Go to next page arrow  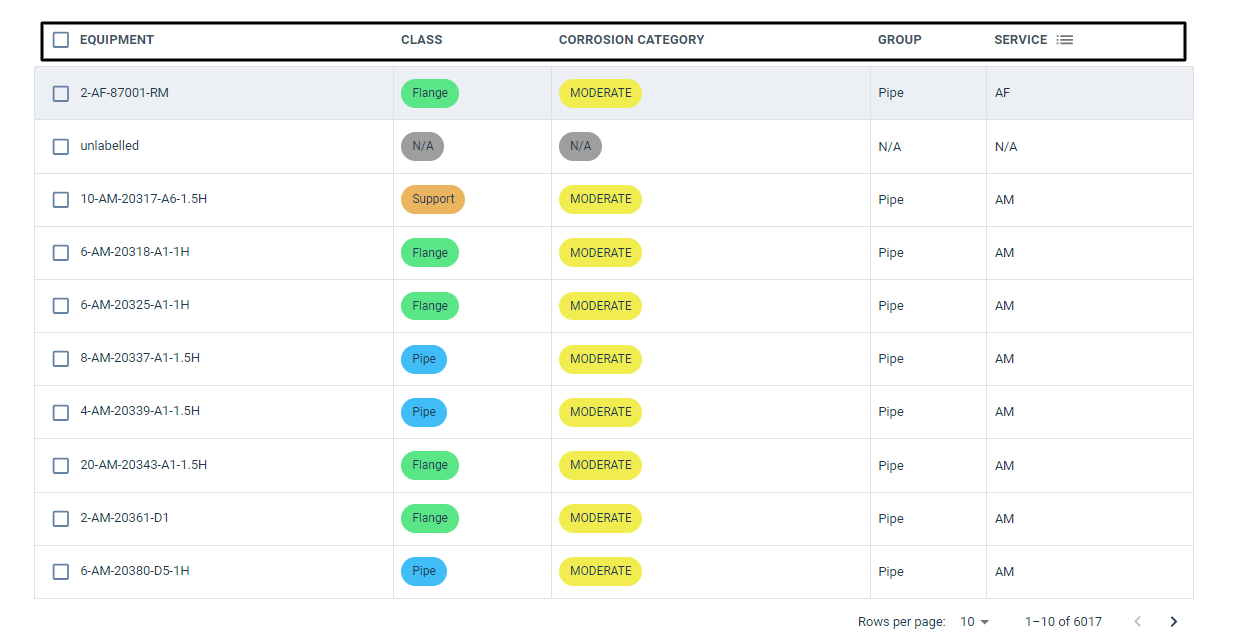pyautogui.click(x=1174, y=622)
